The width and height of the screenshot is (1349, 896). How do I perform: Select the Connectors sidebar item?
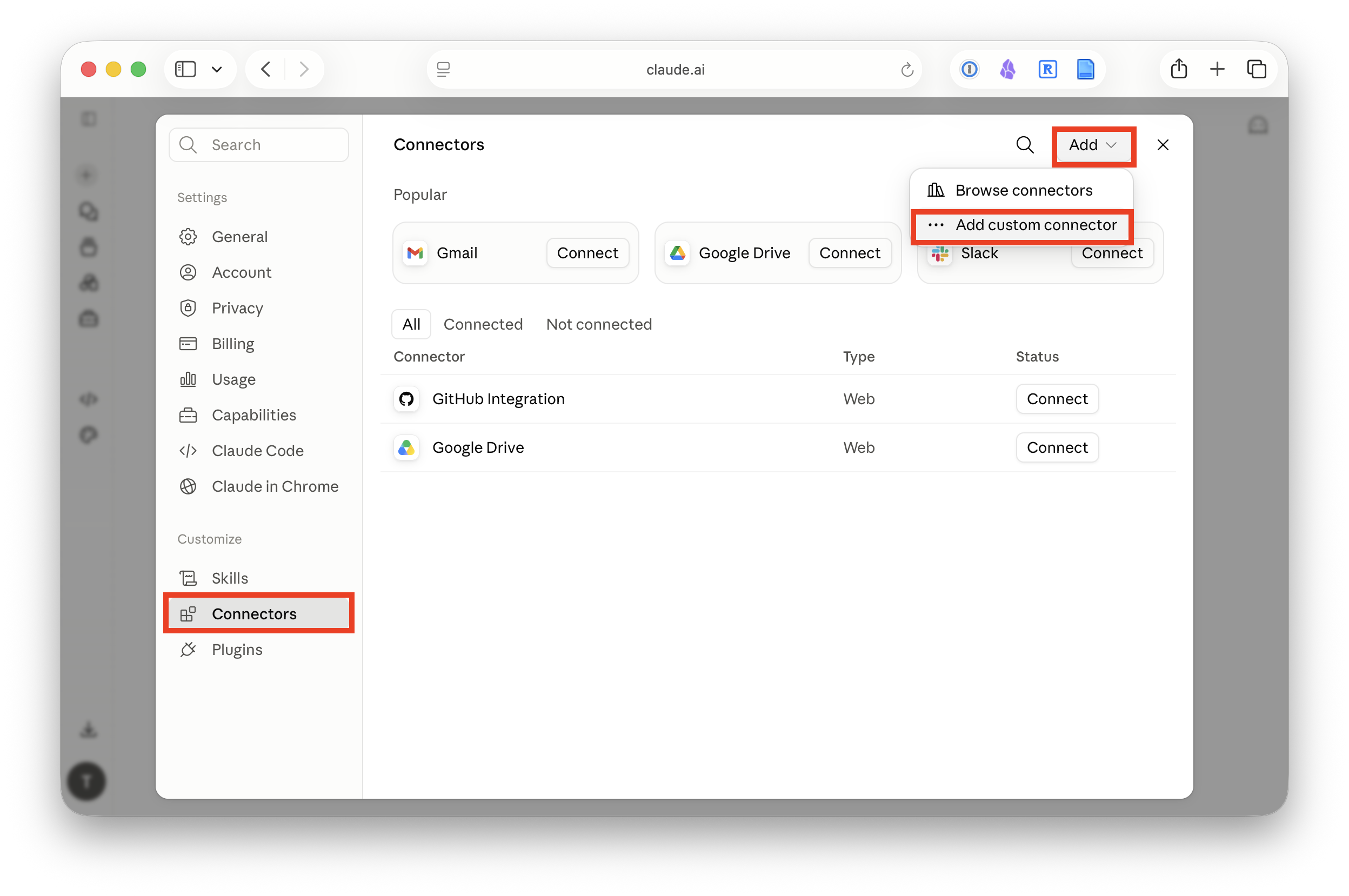pyautogui.click(x=259, y=614)
